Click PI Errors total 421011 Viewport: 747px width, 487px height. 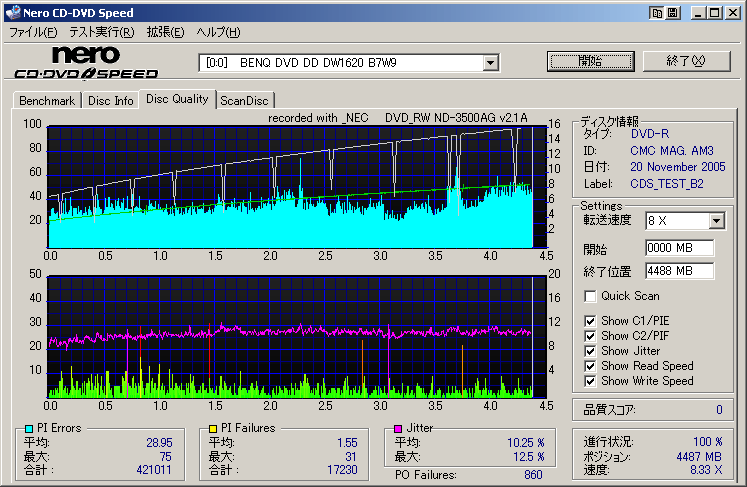pos(154,470)
